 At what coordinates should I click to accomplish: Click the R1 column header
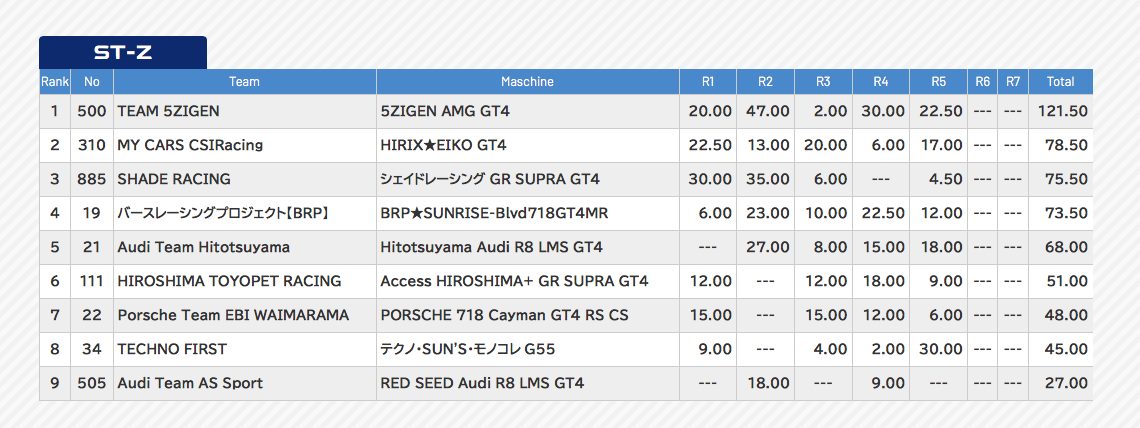[x=708, y=82]
